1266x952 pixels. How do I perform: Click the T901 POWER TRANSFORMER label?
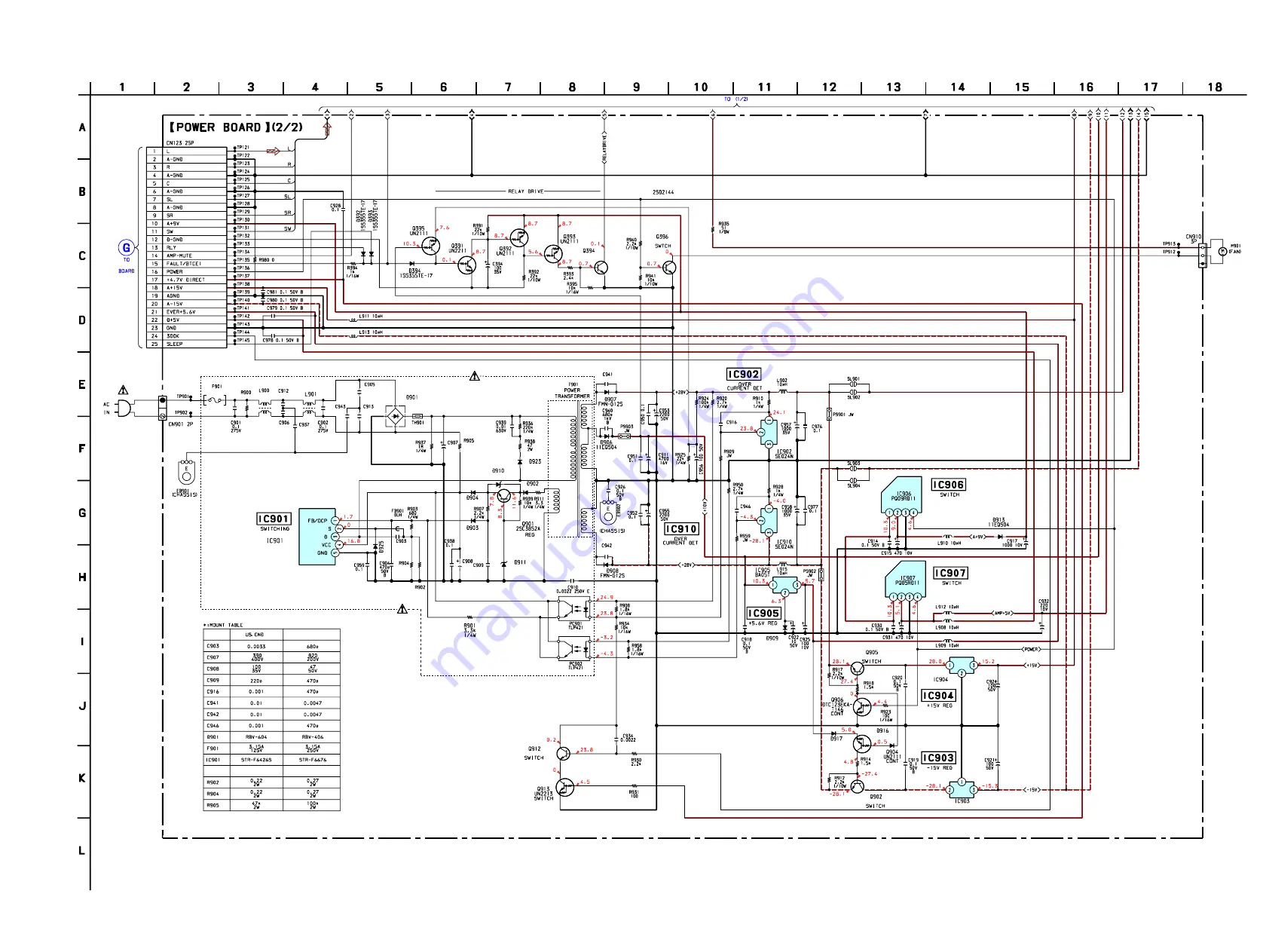[x=573, y=390]
